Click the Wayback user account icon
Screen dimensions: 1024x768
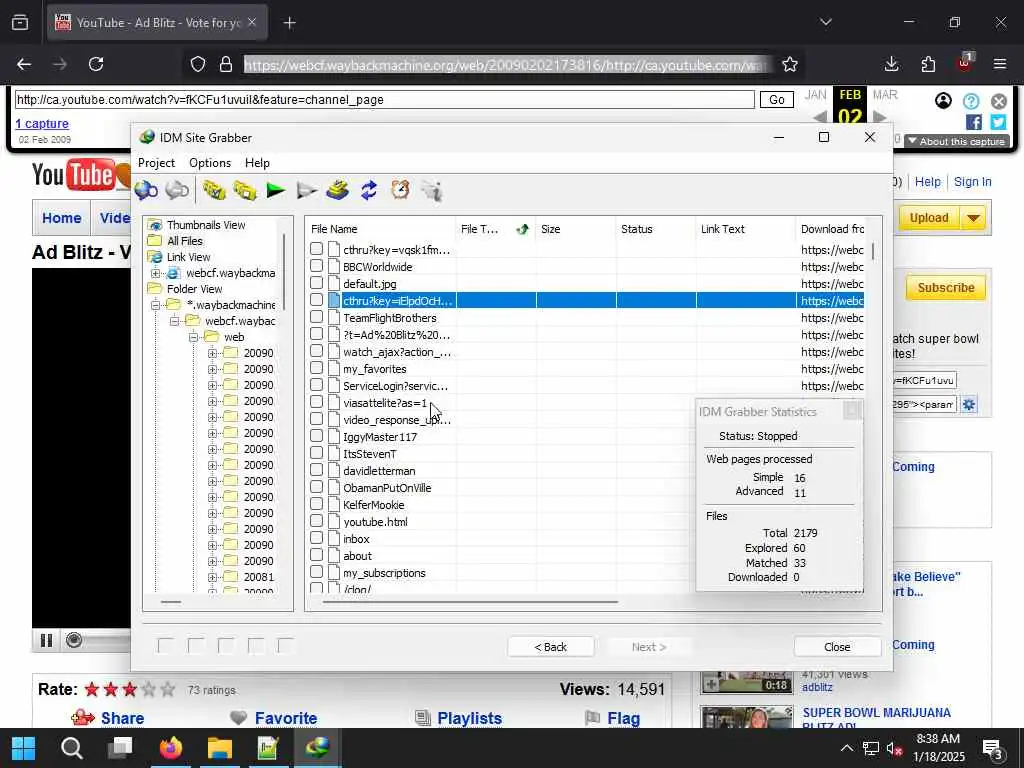pyautogui.click(x=943, y=101)
